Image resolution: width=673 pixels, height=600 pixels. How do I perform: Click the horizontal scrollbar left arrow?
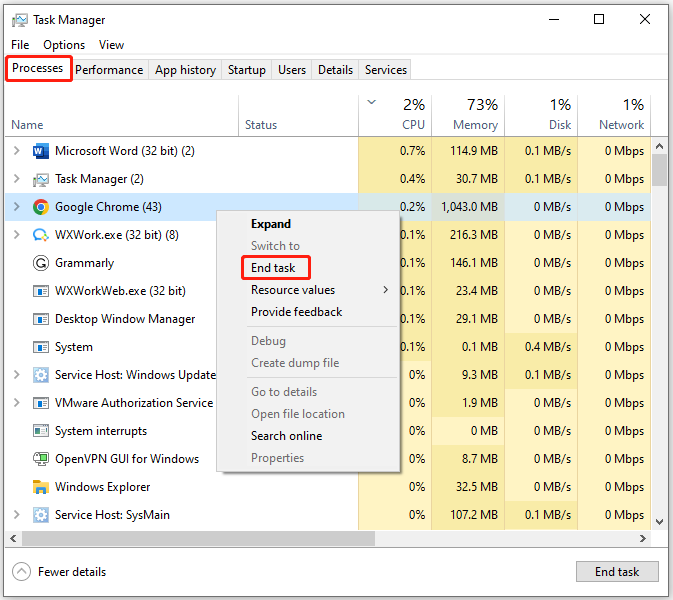coord(13,538)
